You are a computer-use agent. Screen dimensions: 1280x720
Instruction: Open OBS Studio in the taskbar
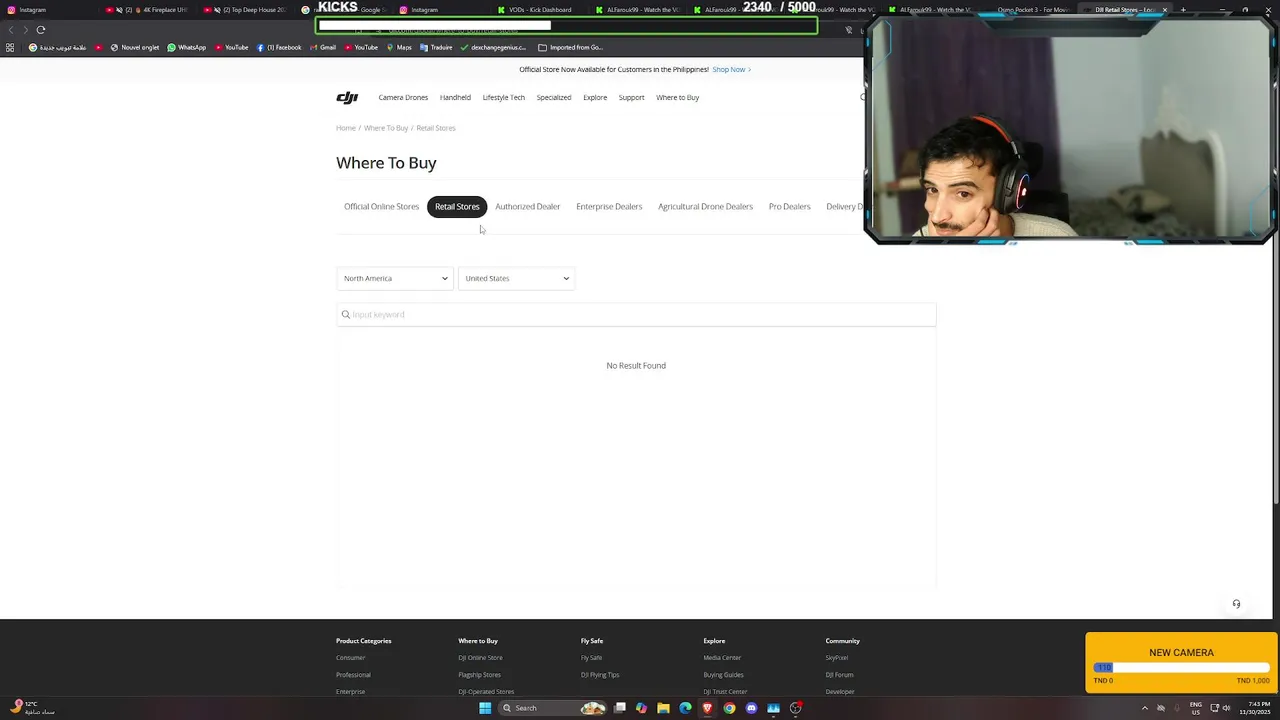pyautogui.click(x=795, y=708)
